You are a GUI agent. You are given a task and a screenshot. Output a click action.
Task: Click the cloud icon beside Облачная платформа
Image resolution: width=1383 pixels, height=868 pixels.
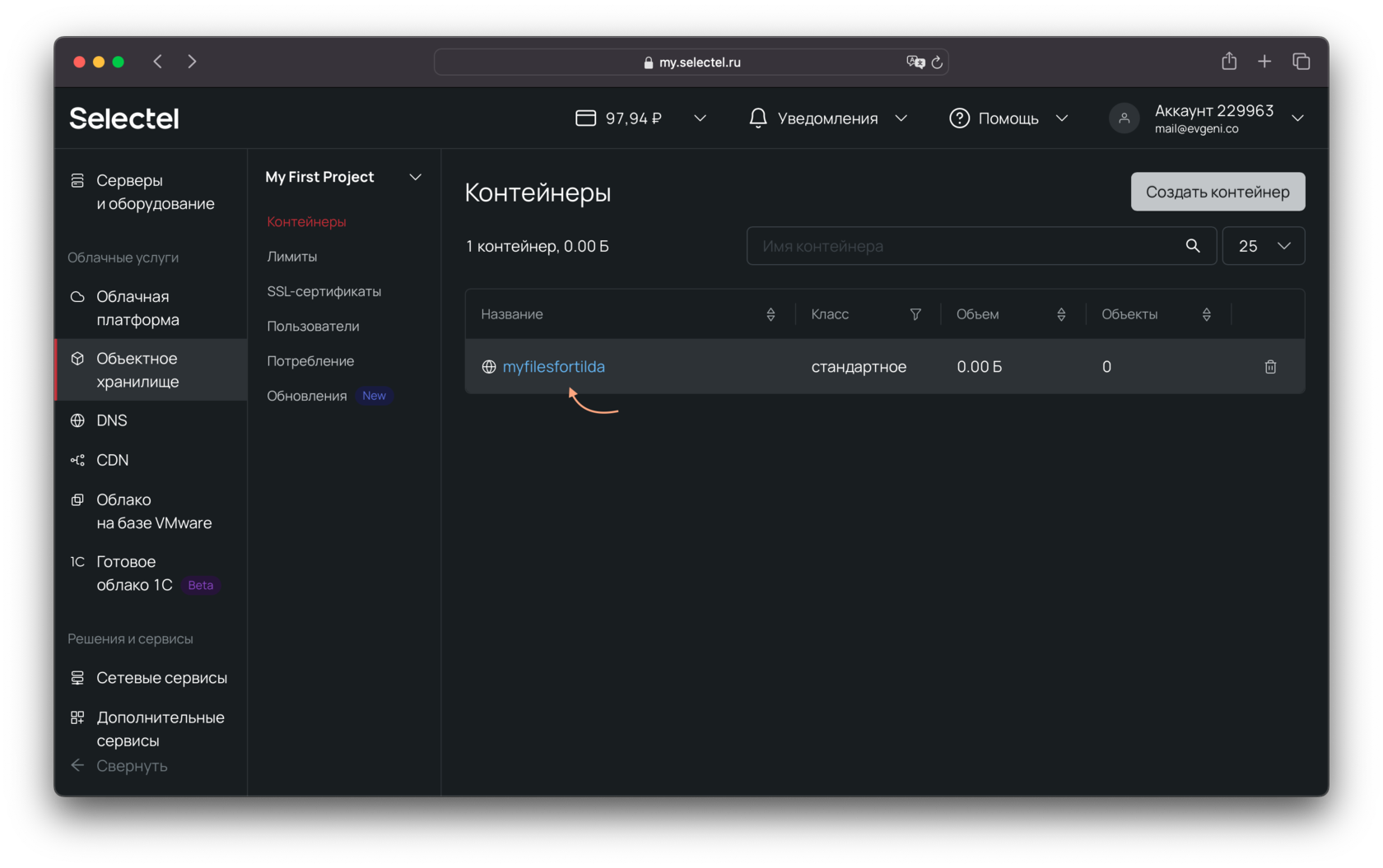pyautogui.click(x=77, y=296)
